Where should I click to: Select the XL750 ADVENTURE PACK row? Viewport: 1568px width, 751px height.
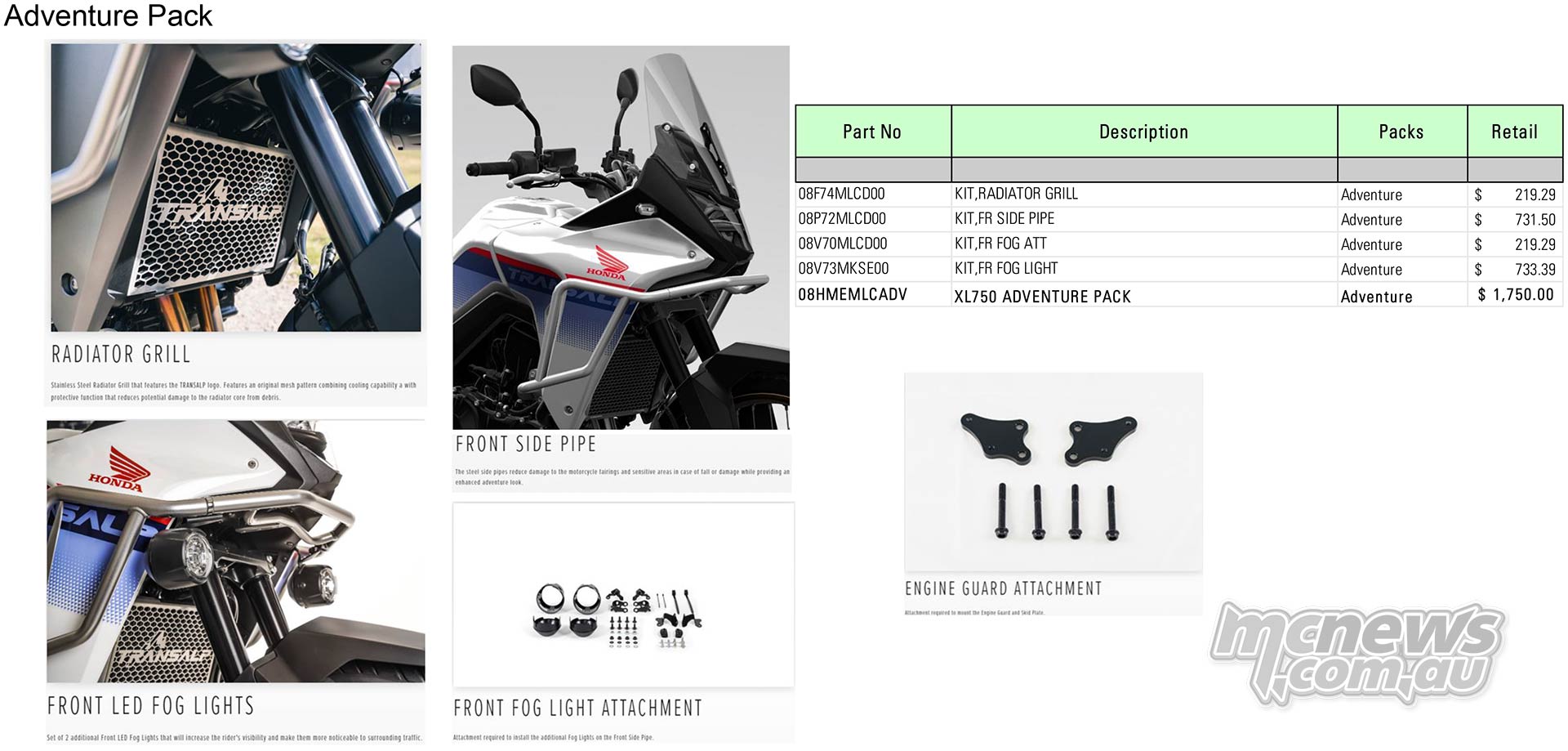(x=1179, y=295)
